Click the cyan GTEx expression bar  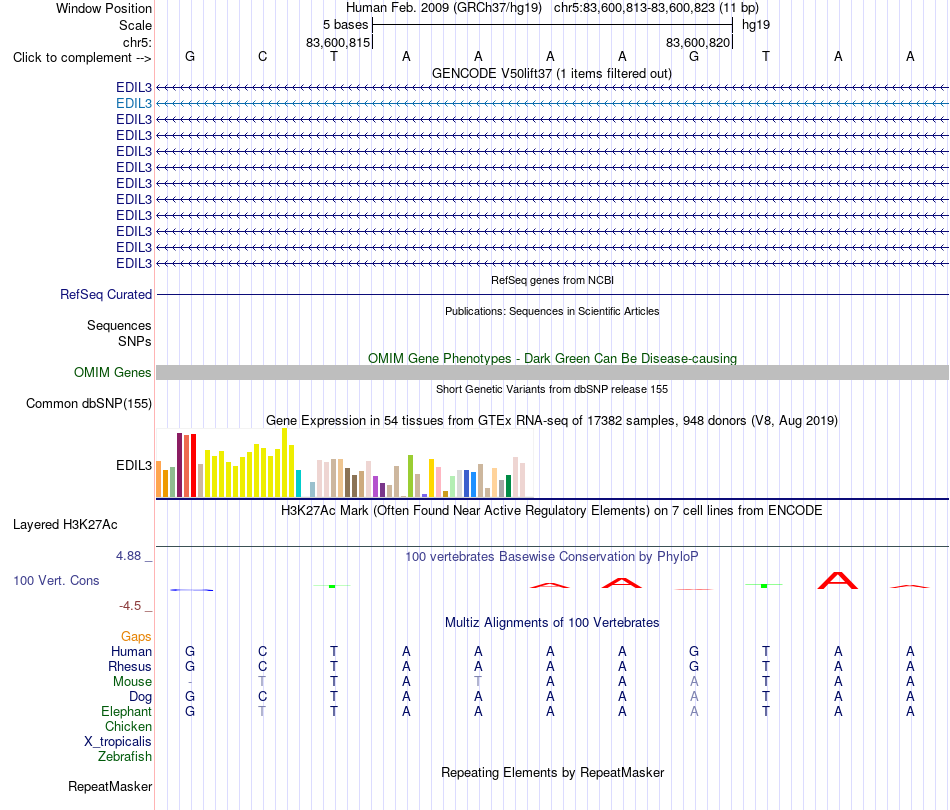tap(299, 483)
